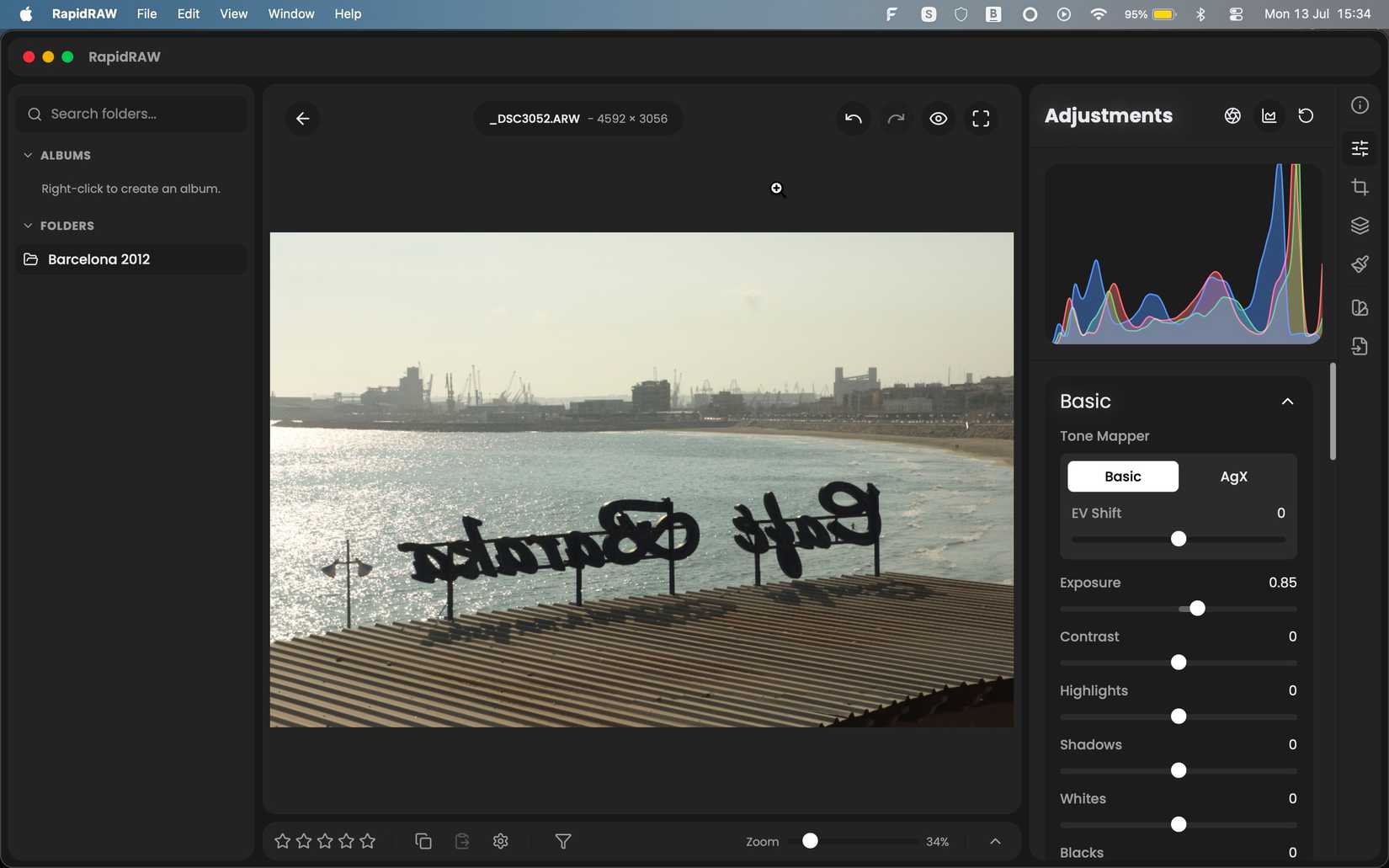The height and width of the screenshot is (868, 1389).
Task: Collapse the FOLDERS section
Action: pos(28,226)
